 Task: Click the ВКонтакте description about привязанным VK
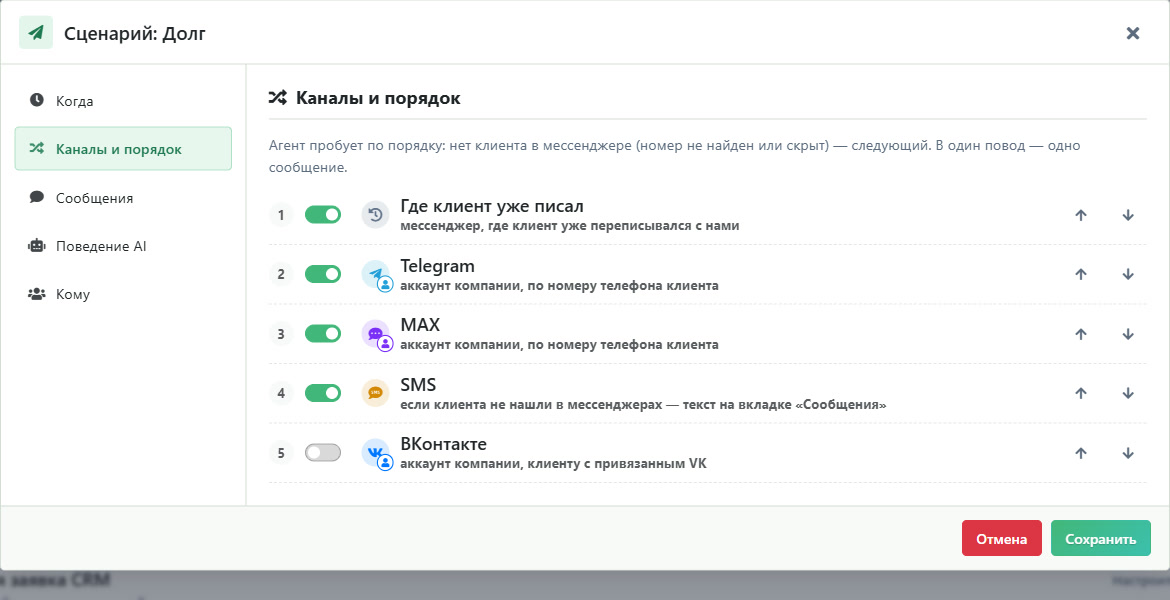pos(553,463)
